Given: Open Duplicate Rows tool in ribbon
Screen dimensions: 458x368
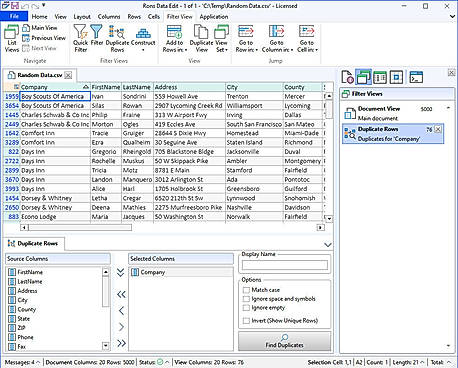Looking at the screenshot, I should pyautogui.click(x=117, y=39).
